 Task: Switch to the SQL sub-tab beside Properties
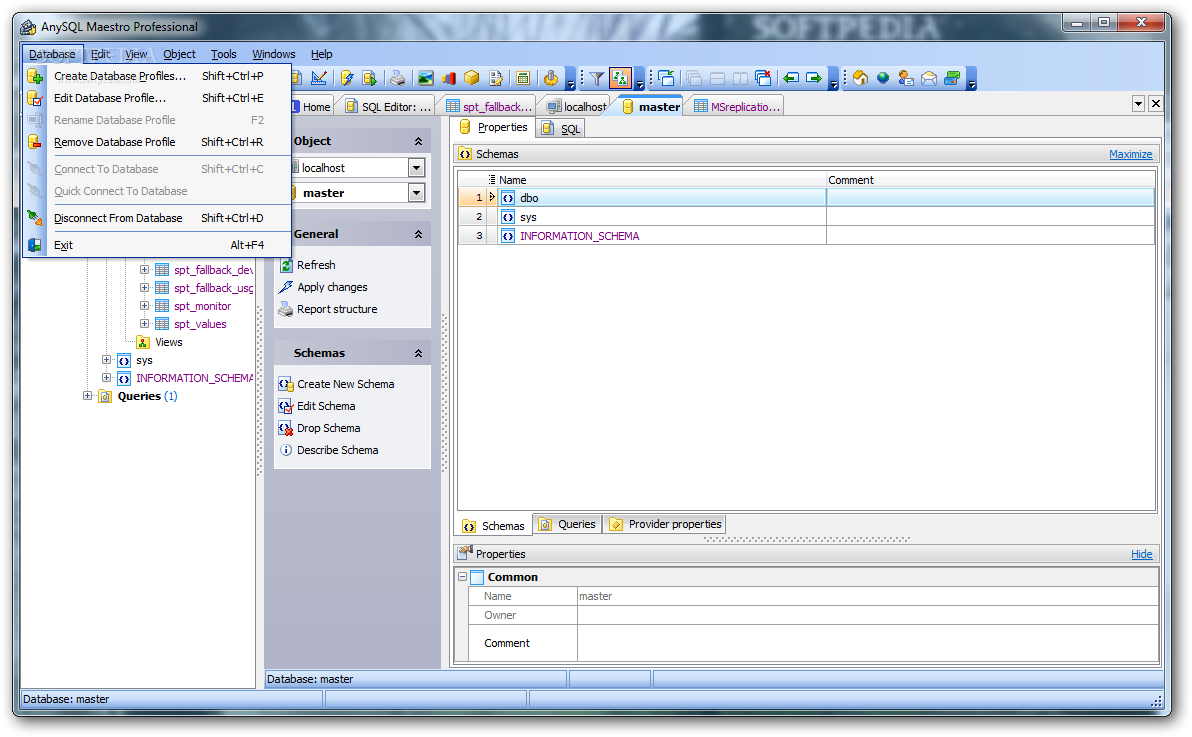click(561, 129)
